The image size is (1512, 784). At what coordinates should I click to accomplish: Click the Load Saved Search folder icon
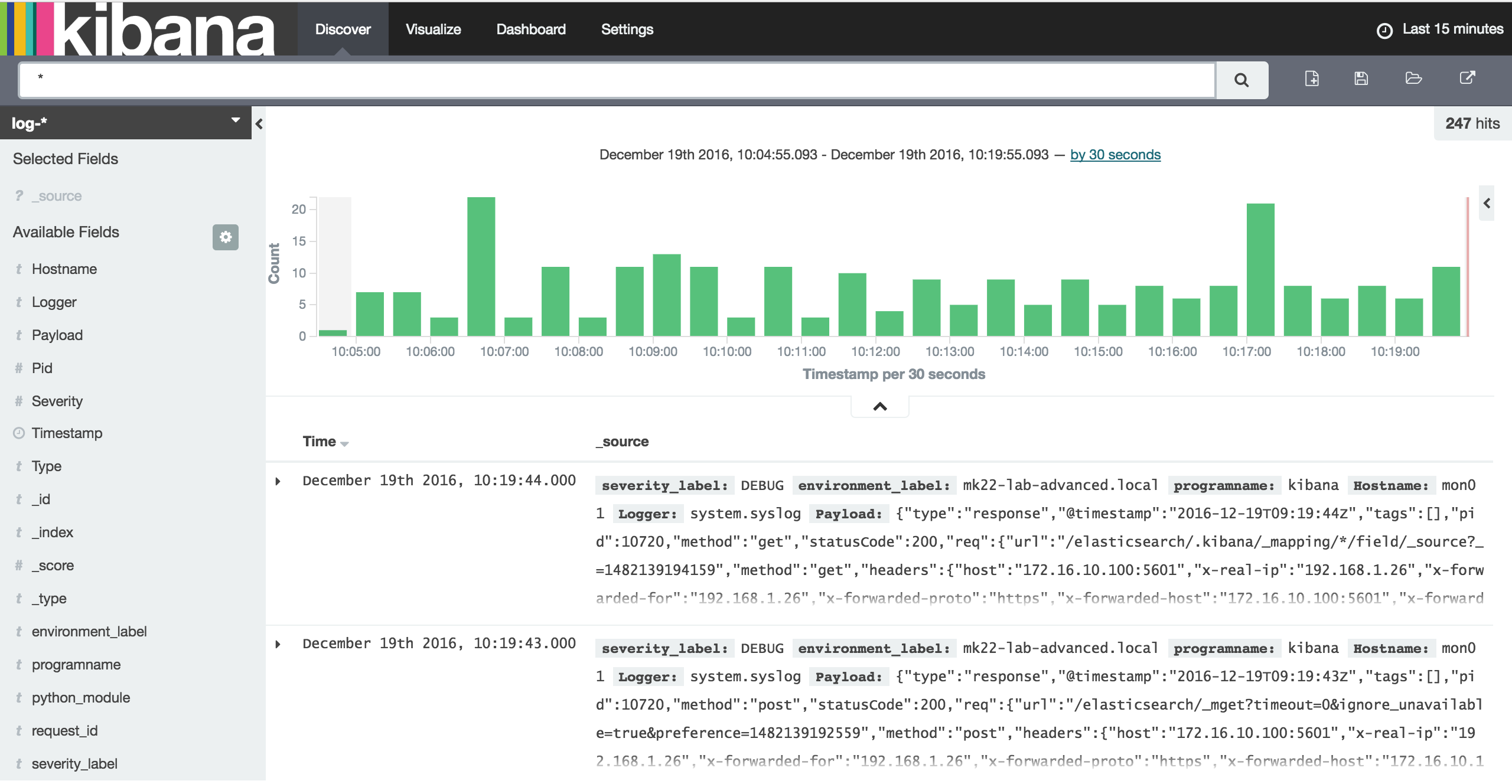point(1413,79)
